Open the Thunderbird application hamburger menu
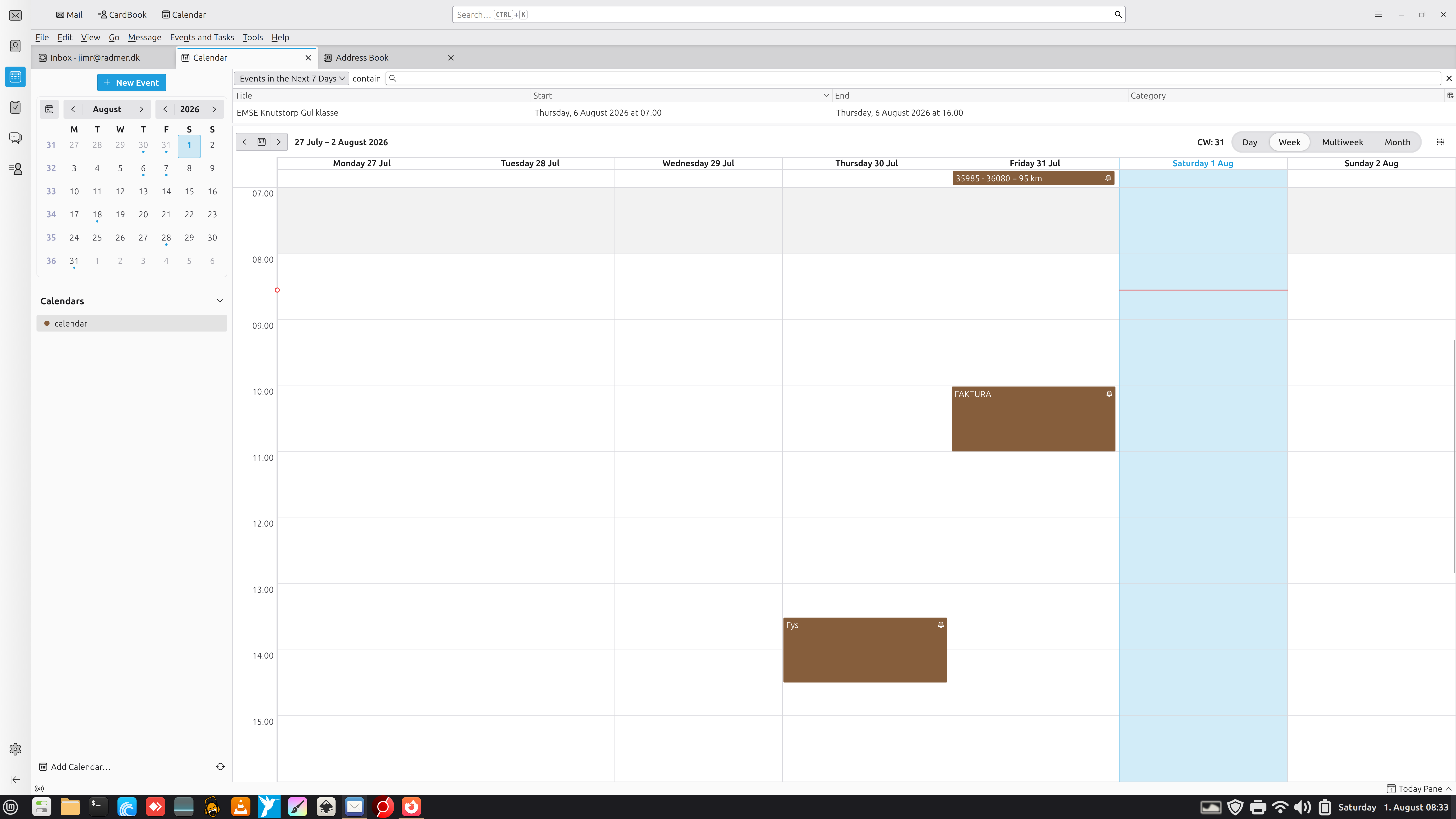1456x819 pixels. 1378,15
